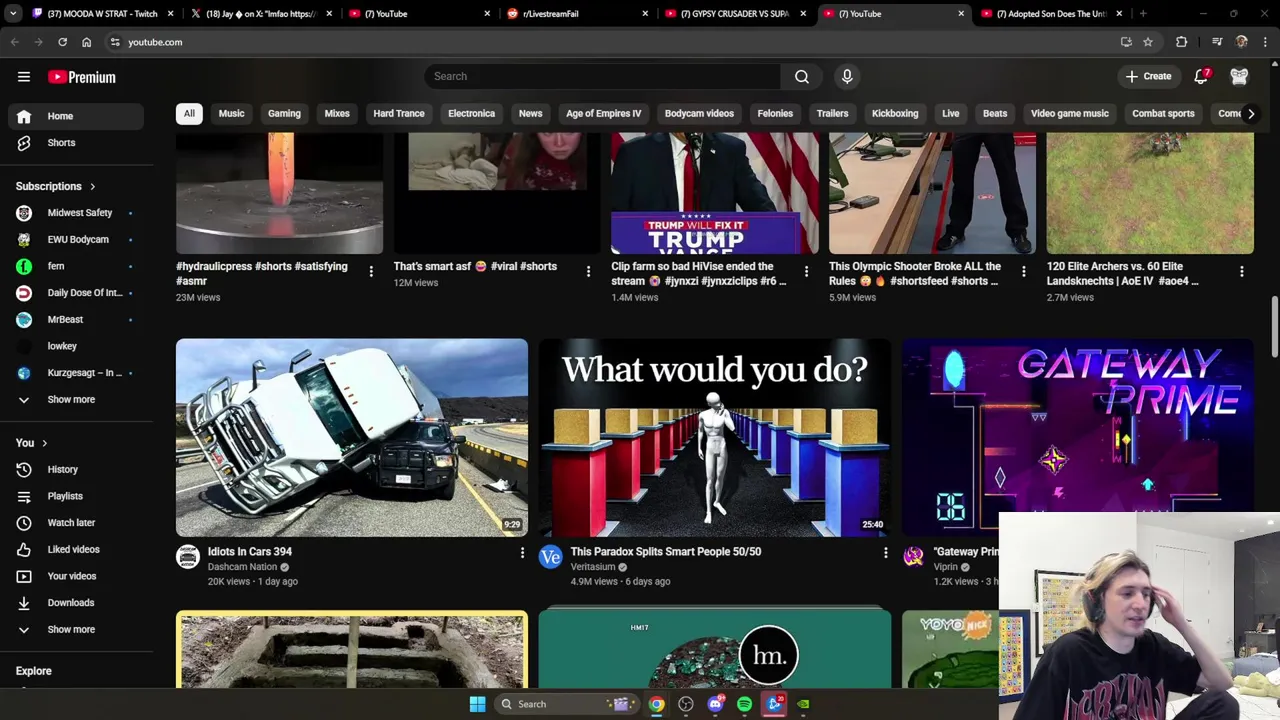Select the Hard Trance filter chip
The height and width of the screenshot is (720, 1280).
(399, 113)
